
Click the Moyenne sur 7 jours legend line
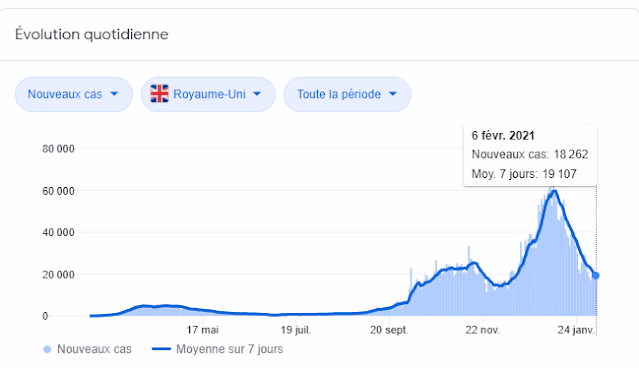(x=161, y=349)
